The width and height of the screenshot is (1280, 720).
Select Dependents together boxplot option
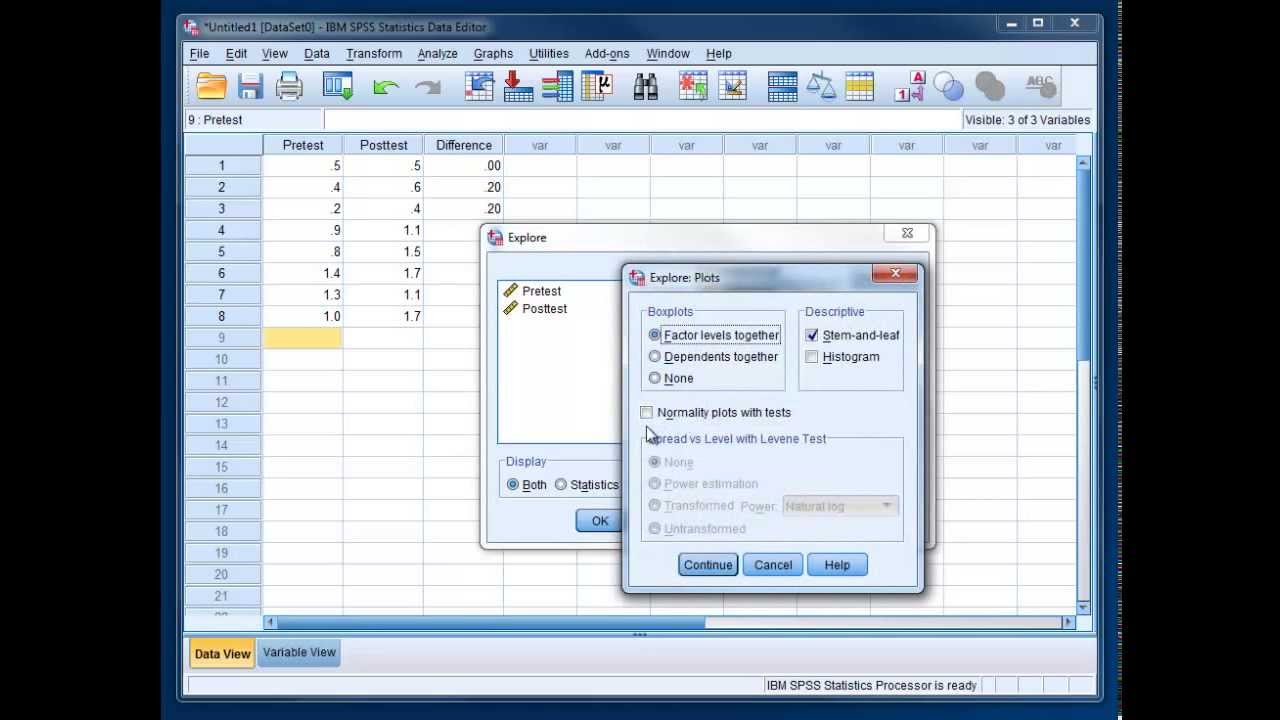point(713,356)
